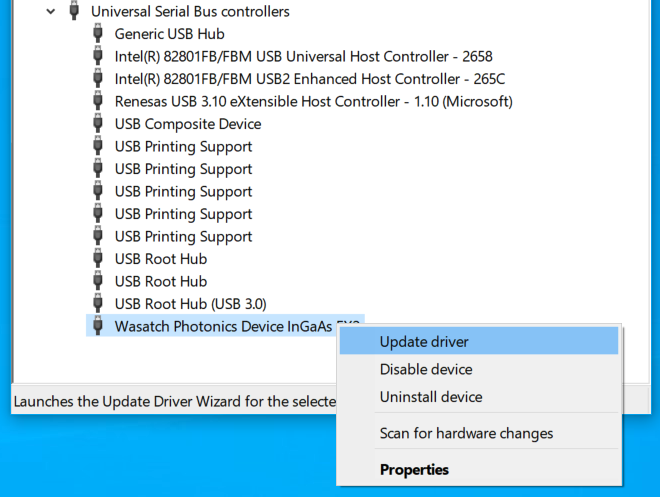Click the Wasatch Photonics Device icon
660x497 pixels.
[x=98, y=326]
